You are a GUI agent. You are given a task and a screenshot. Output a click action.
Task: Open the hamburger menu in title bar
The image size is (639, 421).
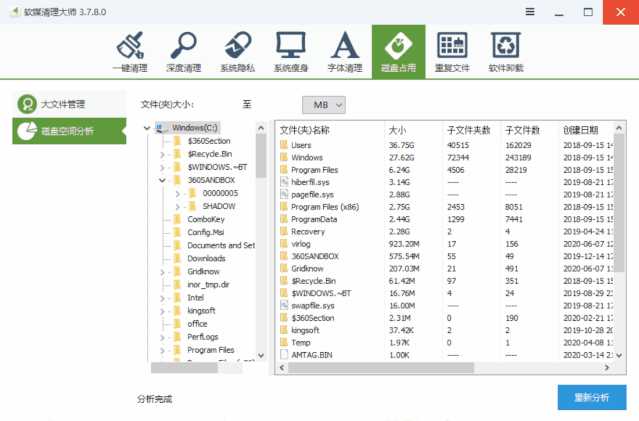[530, 12]
